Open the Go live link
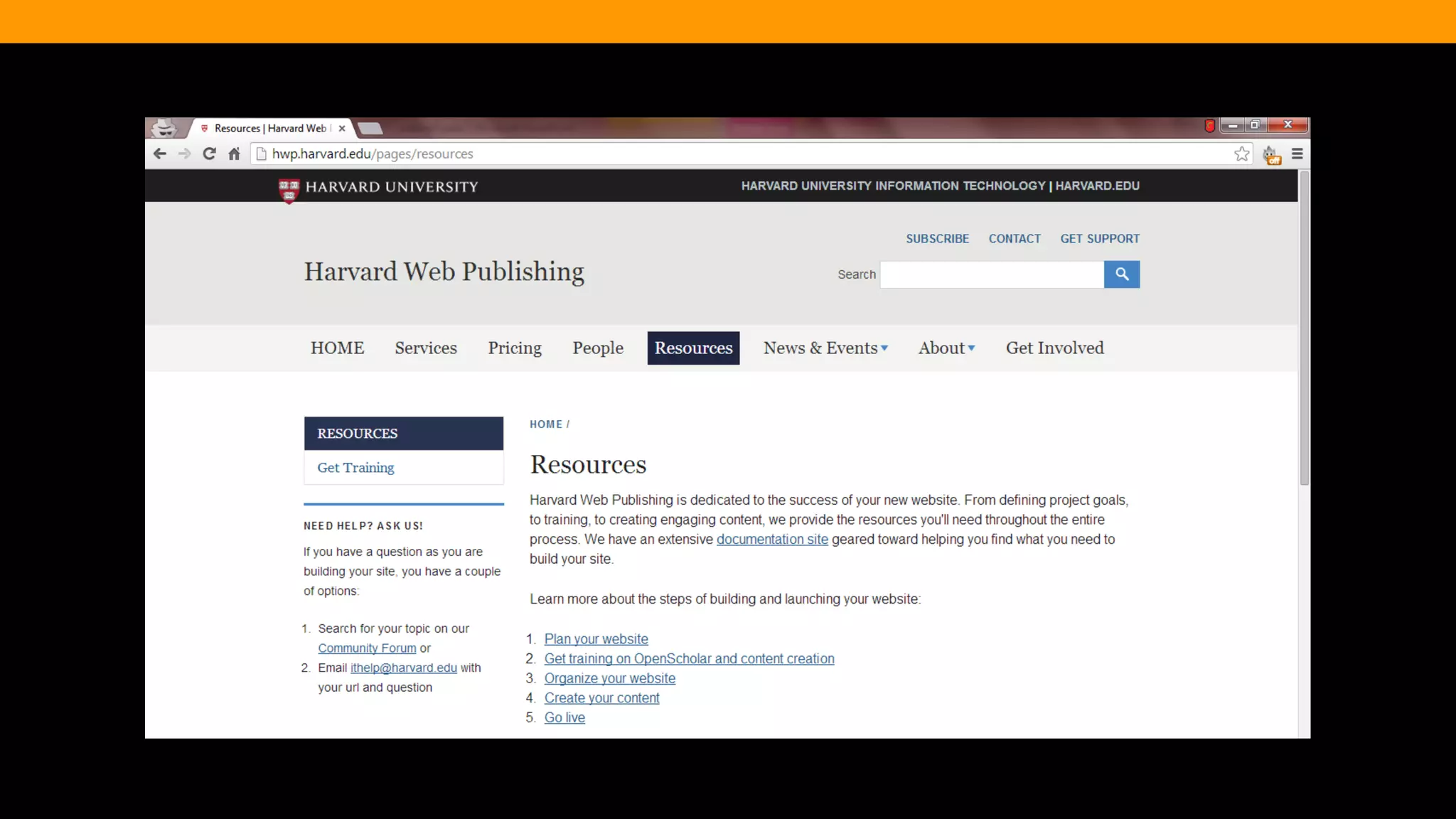The width and height of the screenshot is (1456, 819). [x=564, y=717]
